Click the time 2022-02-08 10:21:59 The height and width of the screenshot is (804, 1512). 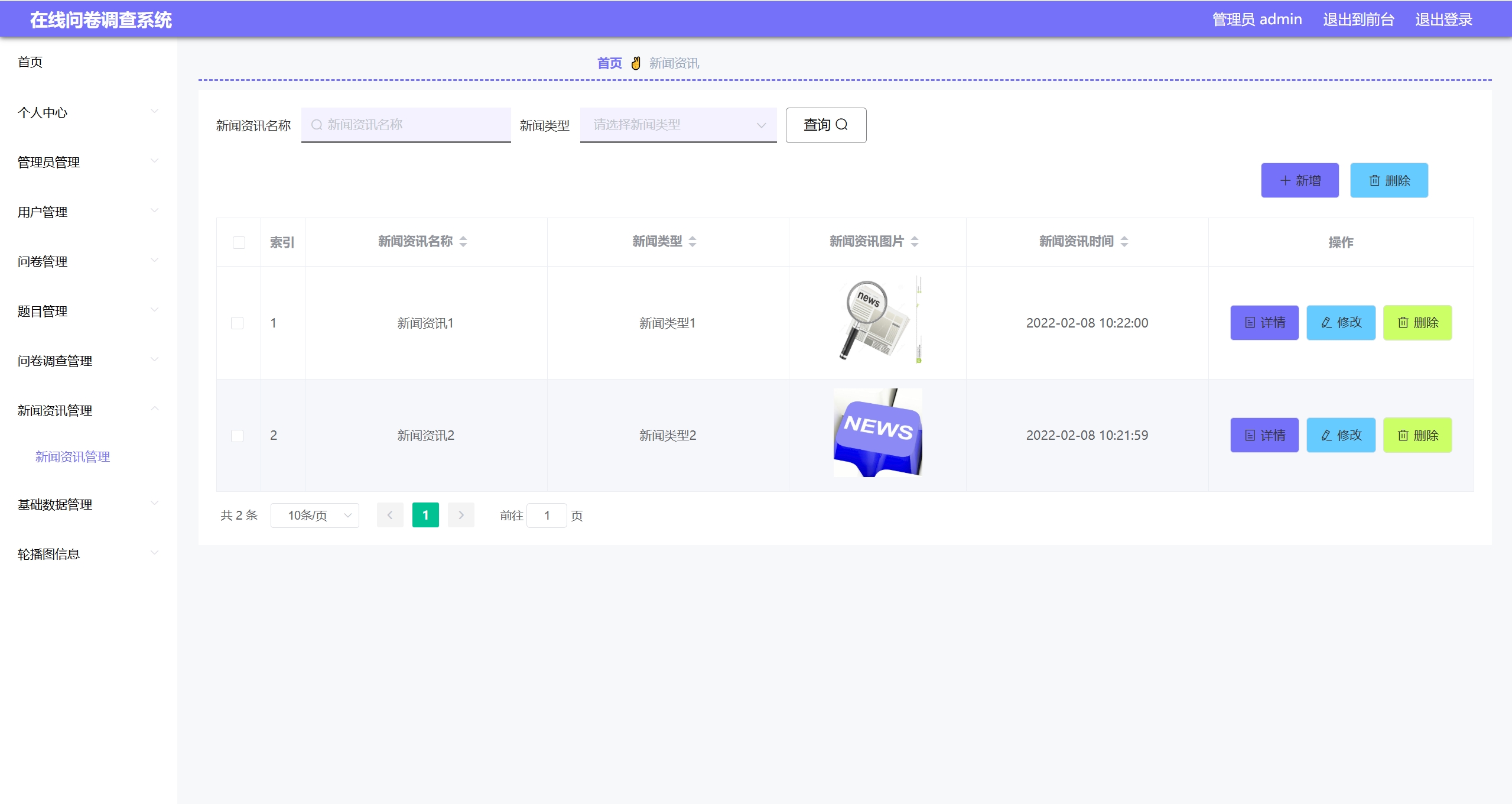[1087, 436]
